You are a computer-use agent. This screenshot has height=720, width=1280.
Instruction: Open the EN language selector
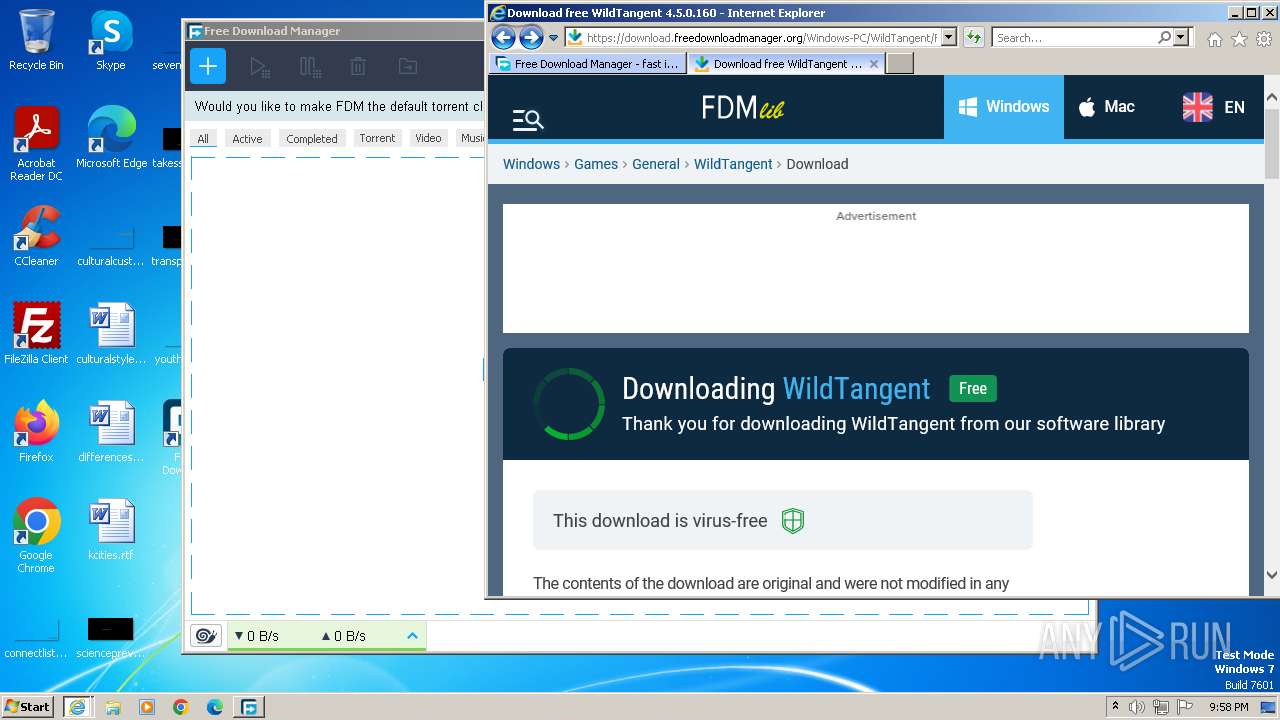(1214, 107)
